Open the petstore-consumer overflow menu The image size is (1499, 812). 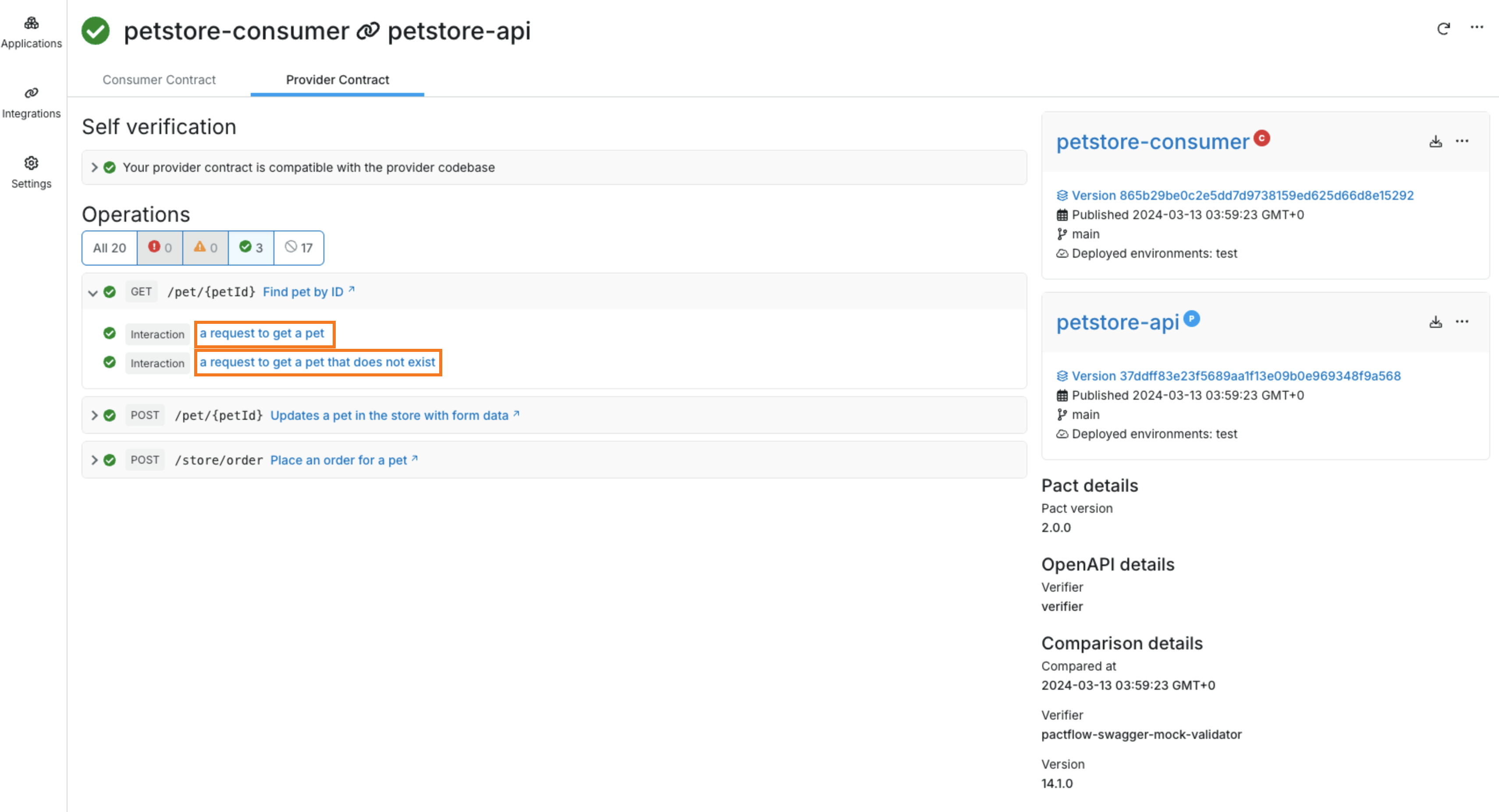1462,142
